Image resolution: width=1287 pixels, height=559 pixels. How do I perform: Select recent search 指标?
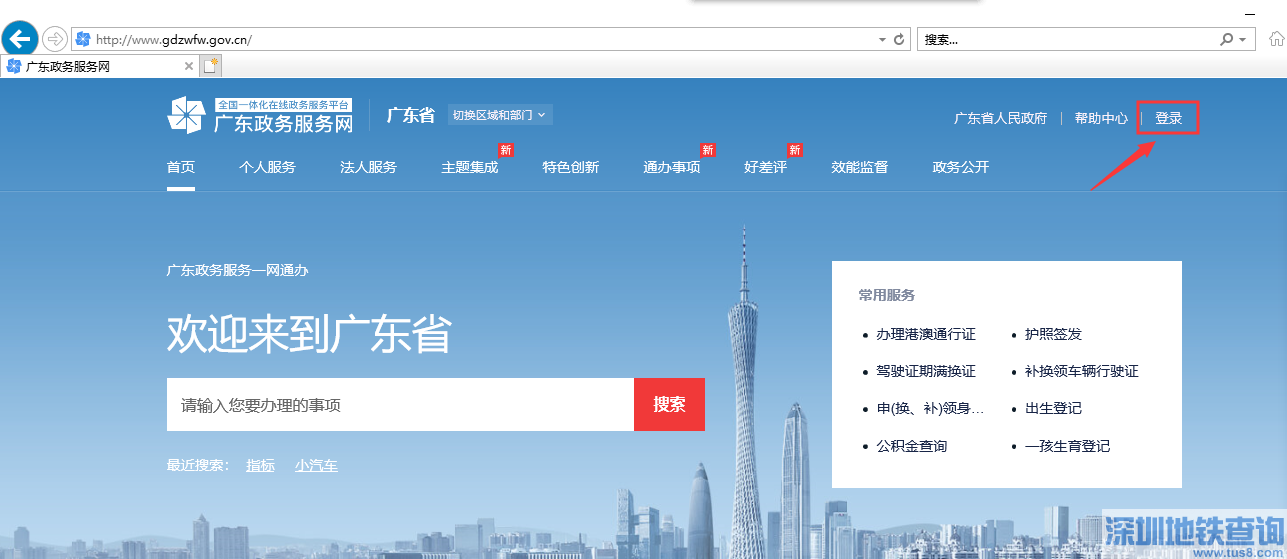tap(260, 465)
